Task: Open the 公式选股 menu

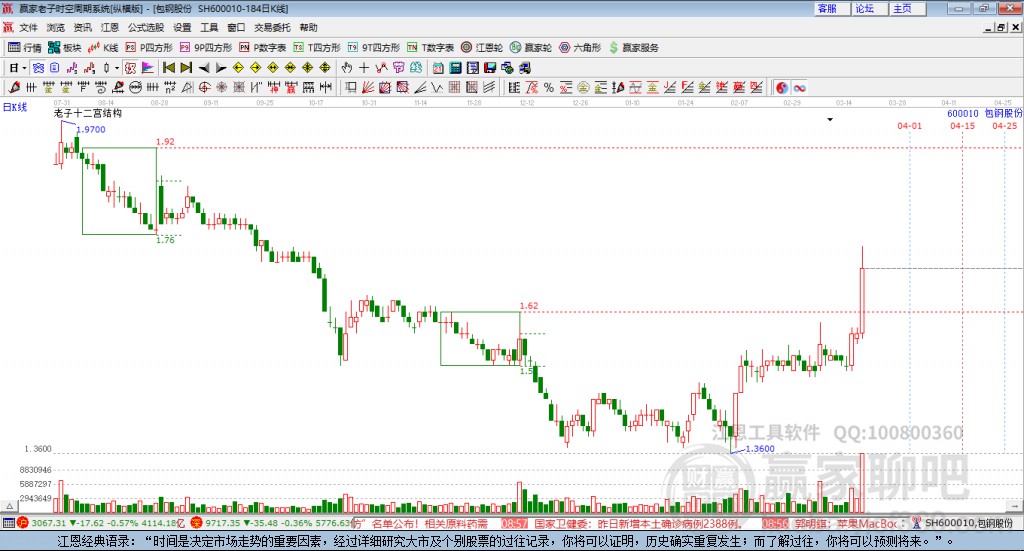Action: tap(146, 27)
